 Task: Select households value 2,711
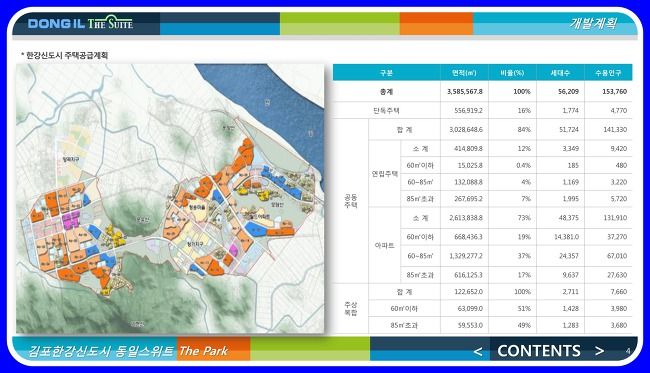(570, 292)
